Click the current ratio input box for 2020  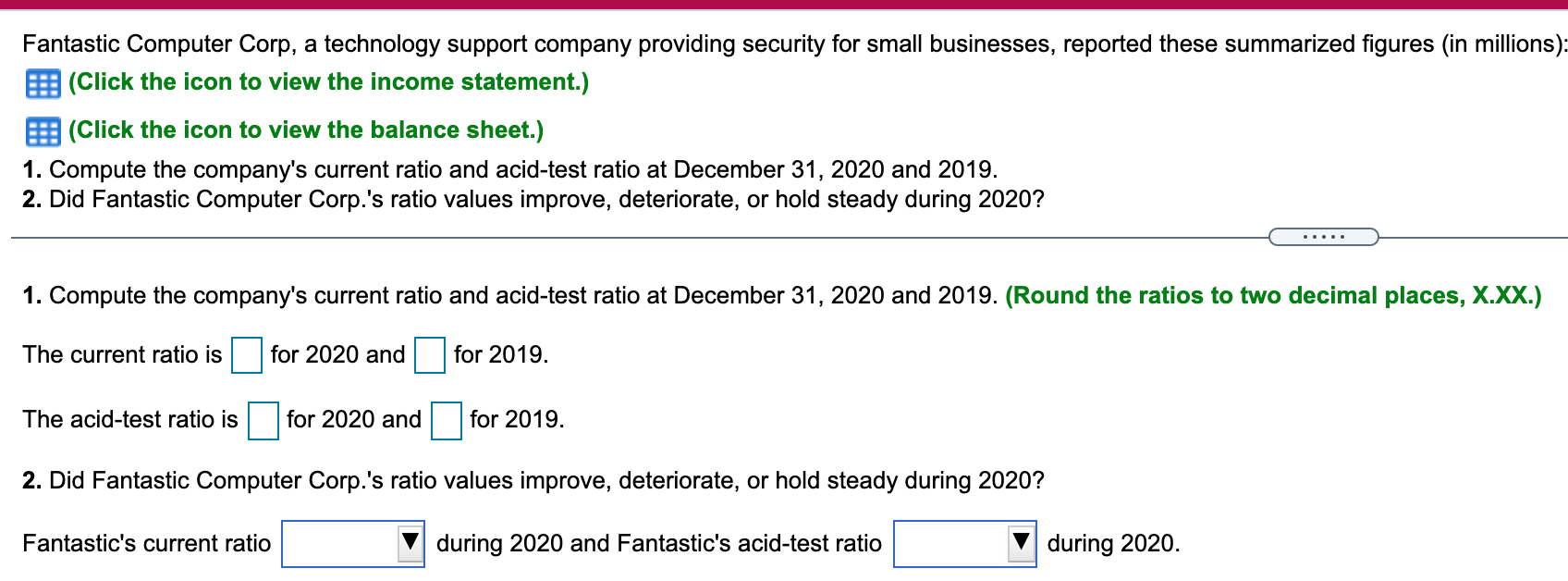(x=246, y=355)
